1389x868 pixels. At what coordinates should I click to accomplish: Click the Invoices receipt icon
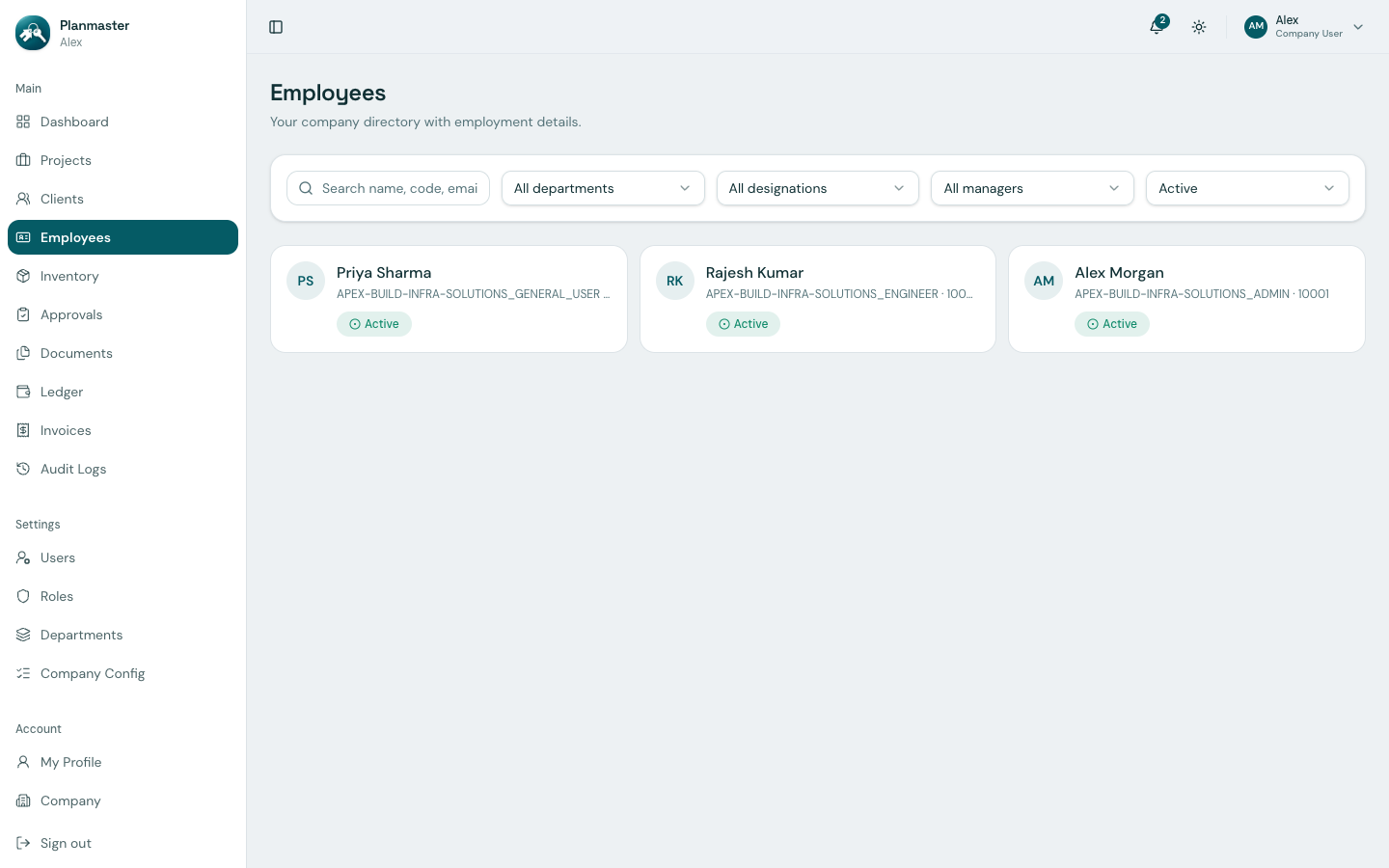coord(23,430)
